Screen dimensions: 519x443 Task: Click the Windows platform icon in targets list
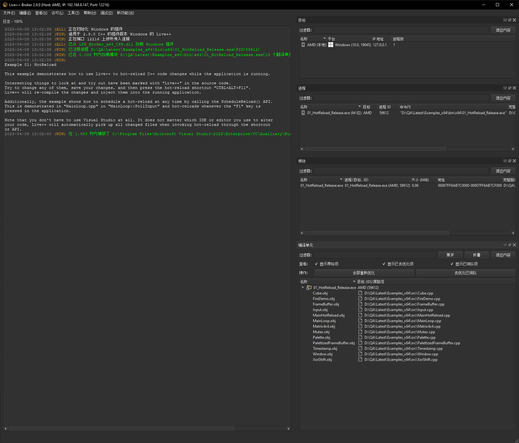click(x=331, y=45)
